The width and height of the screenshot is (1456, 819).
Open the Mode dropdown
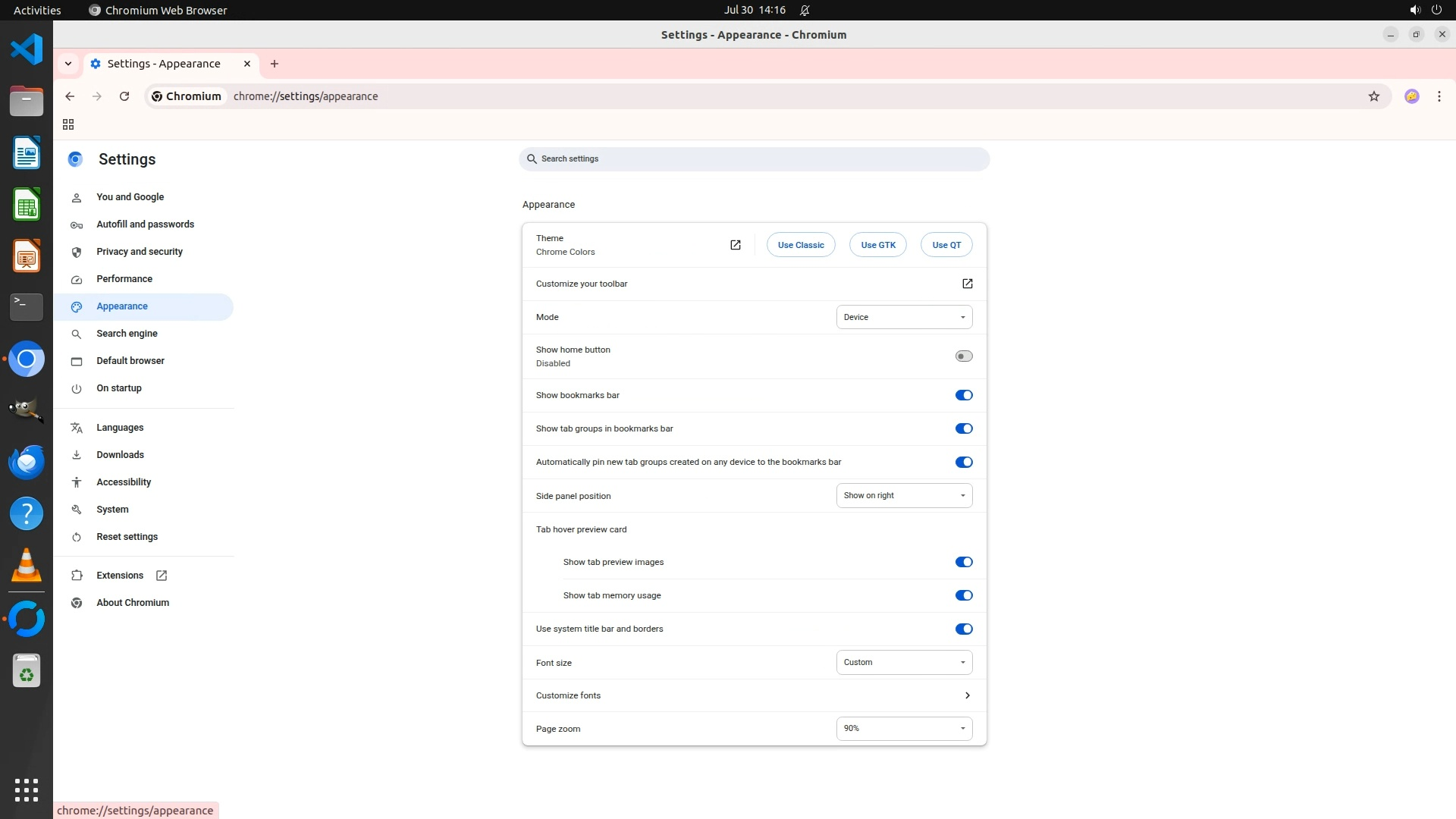click(903, 317)
